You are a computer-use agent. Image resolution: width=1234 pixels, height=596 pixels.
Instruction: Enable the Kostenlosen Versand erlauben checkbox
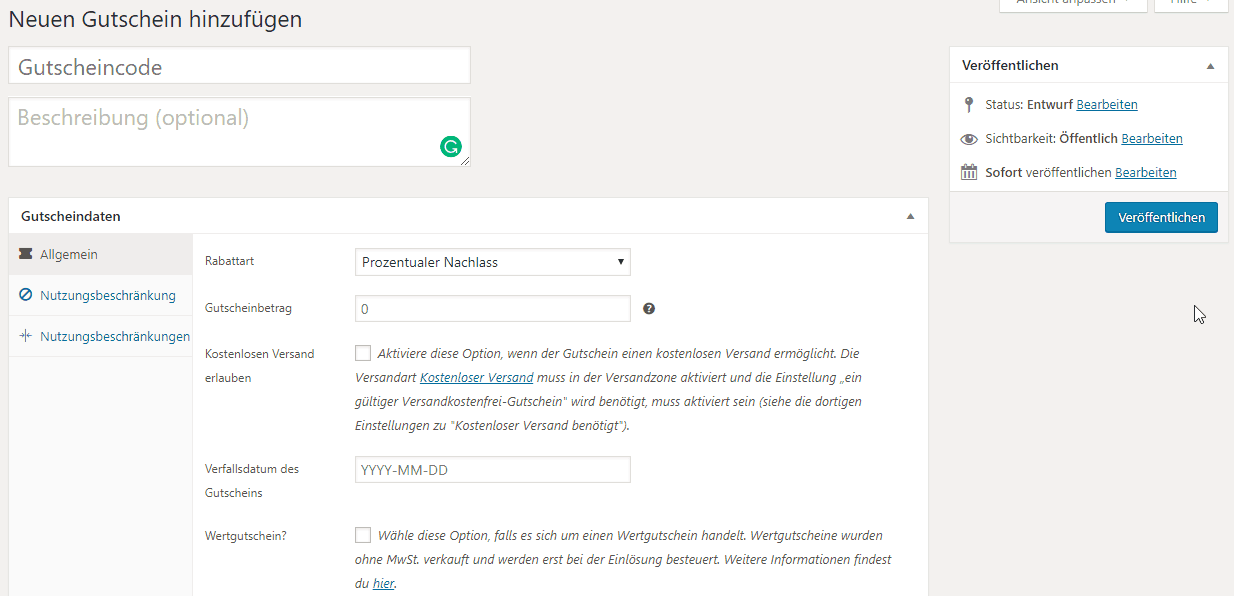(x=363, y=353)
